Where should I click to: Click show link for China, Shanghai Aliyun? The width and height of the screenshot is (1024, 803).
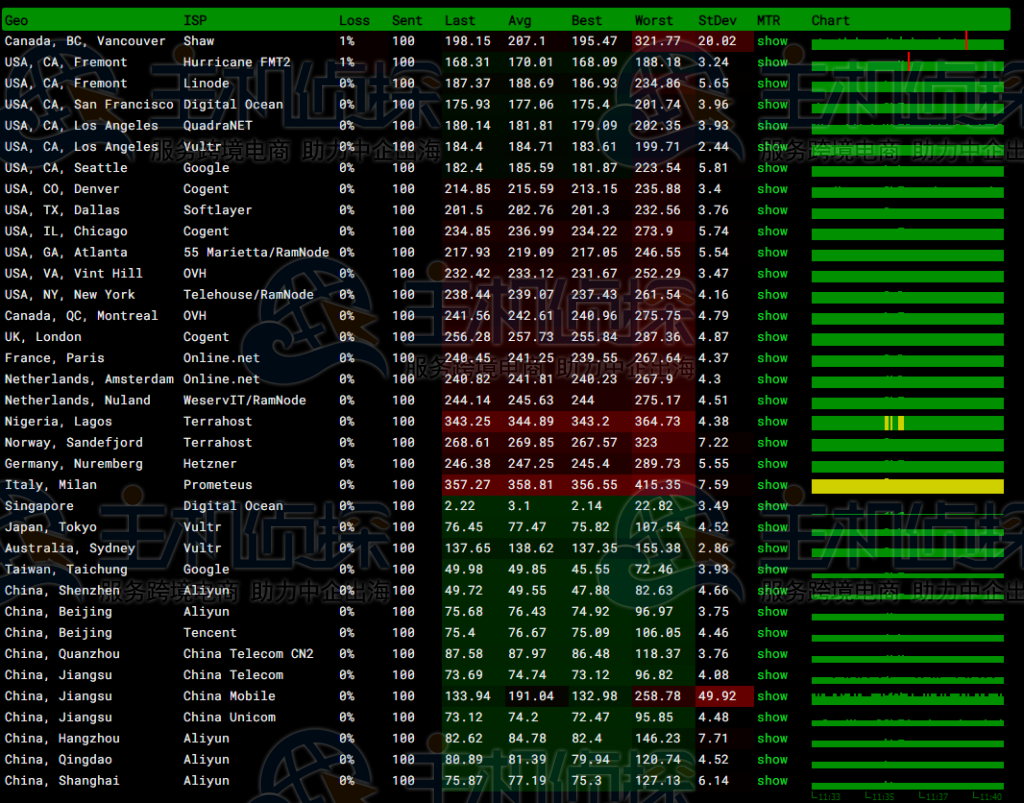coord(772,781)
